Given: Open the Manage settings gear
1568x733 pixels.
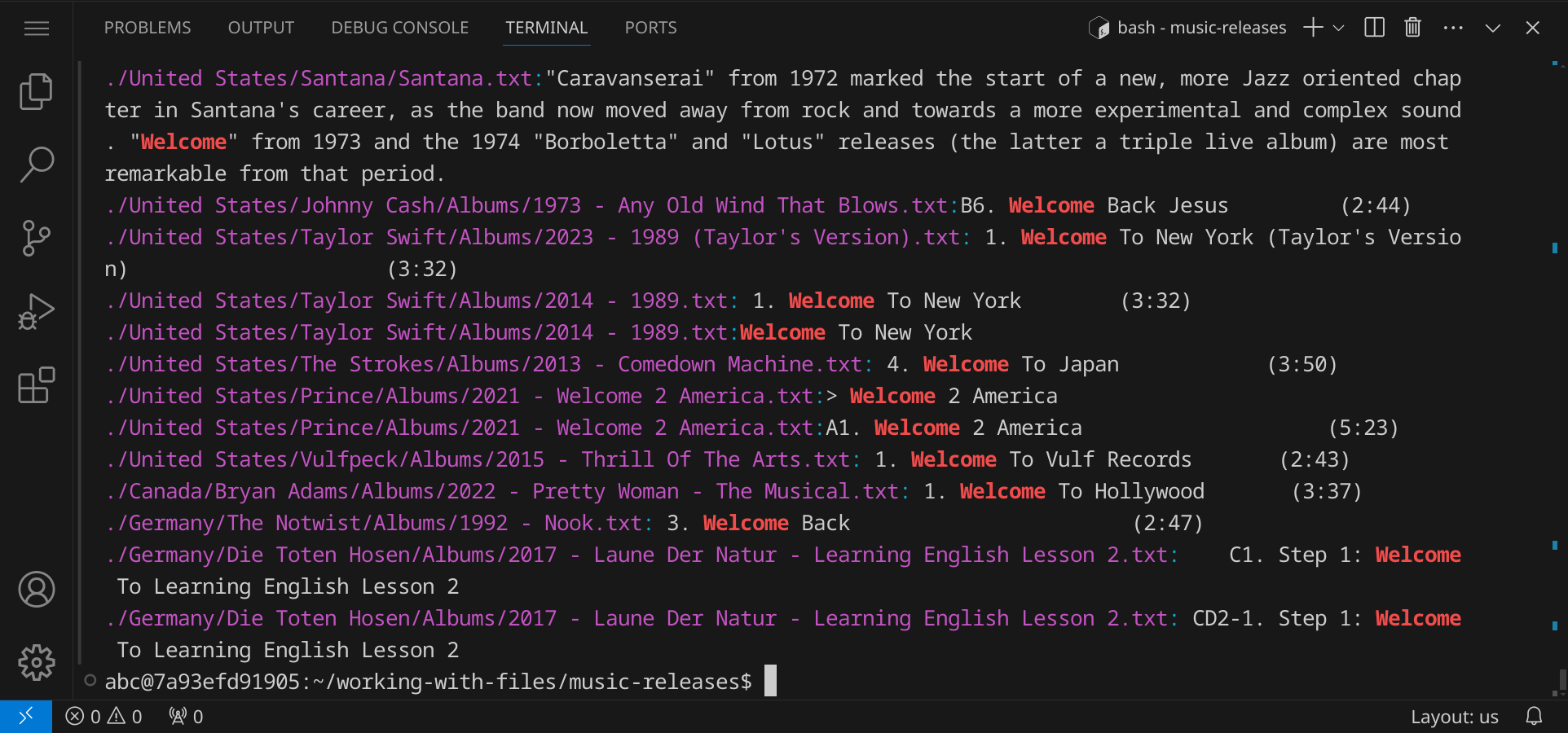Looking at the screenshot, I should [x=36, y=662].
